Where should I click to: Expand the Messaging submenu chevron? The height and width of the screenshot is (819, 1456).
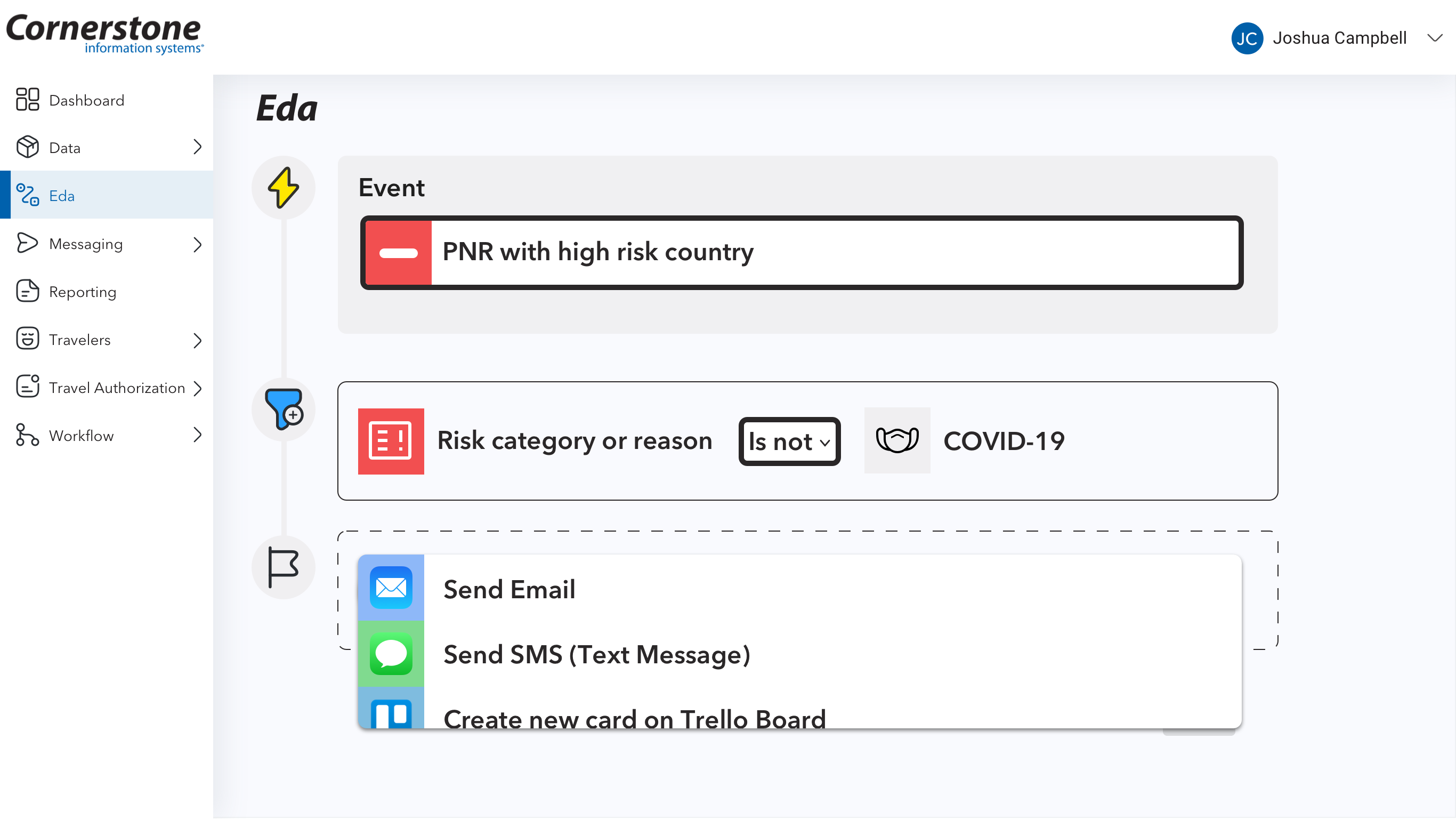tap(197, 244)
